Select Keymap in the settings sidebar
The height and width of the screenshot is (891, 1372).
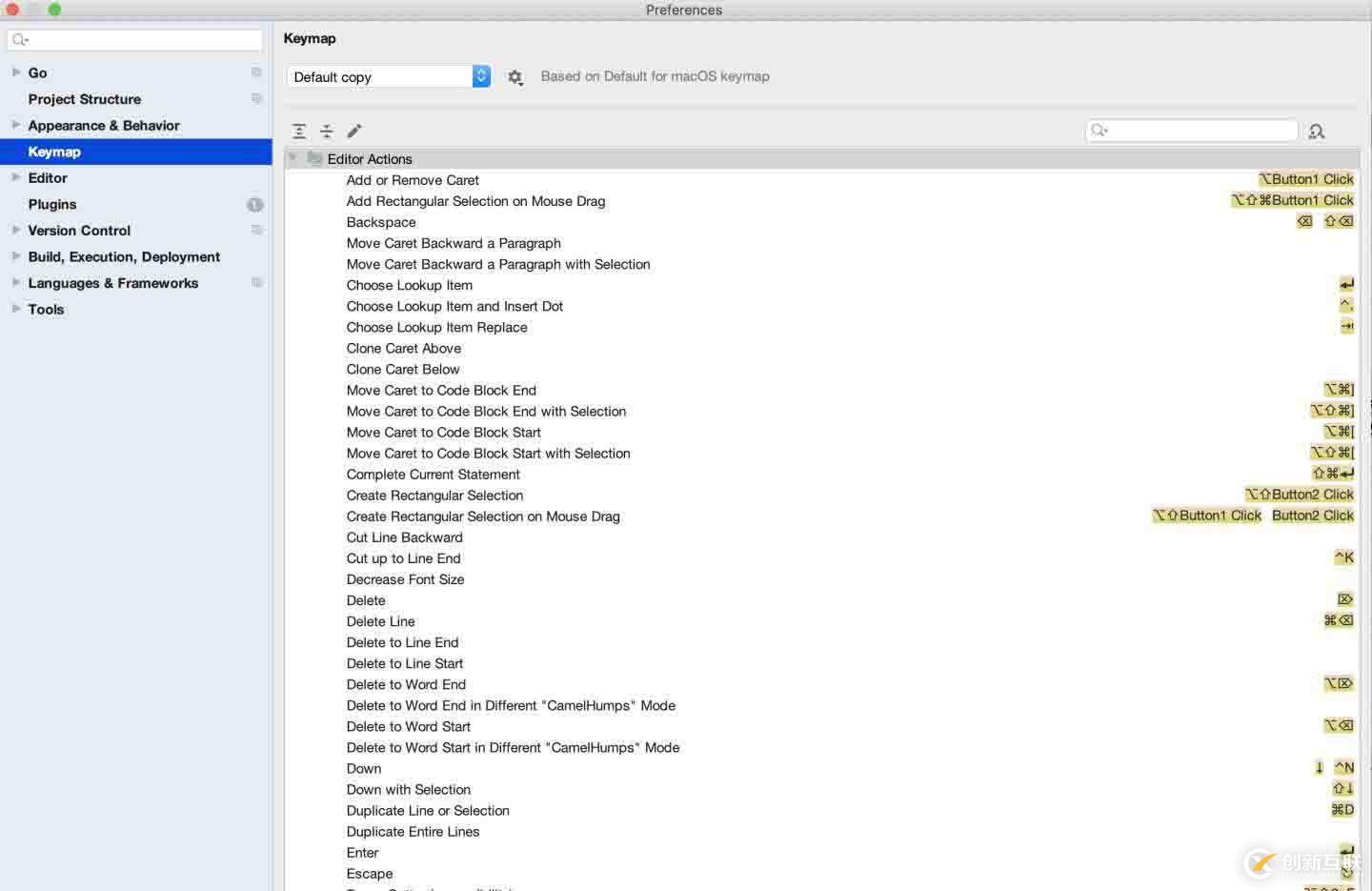136,152
